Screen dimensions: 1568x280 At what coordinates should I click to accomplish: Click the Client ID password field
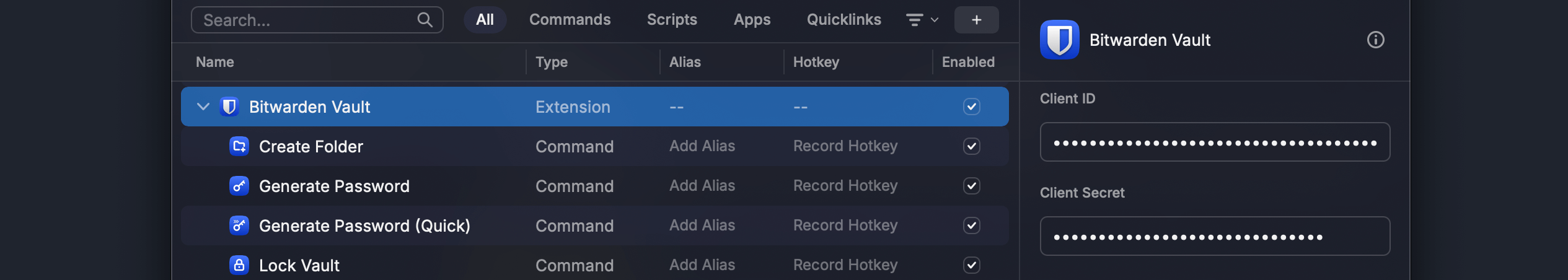(x=1215, y=142)
